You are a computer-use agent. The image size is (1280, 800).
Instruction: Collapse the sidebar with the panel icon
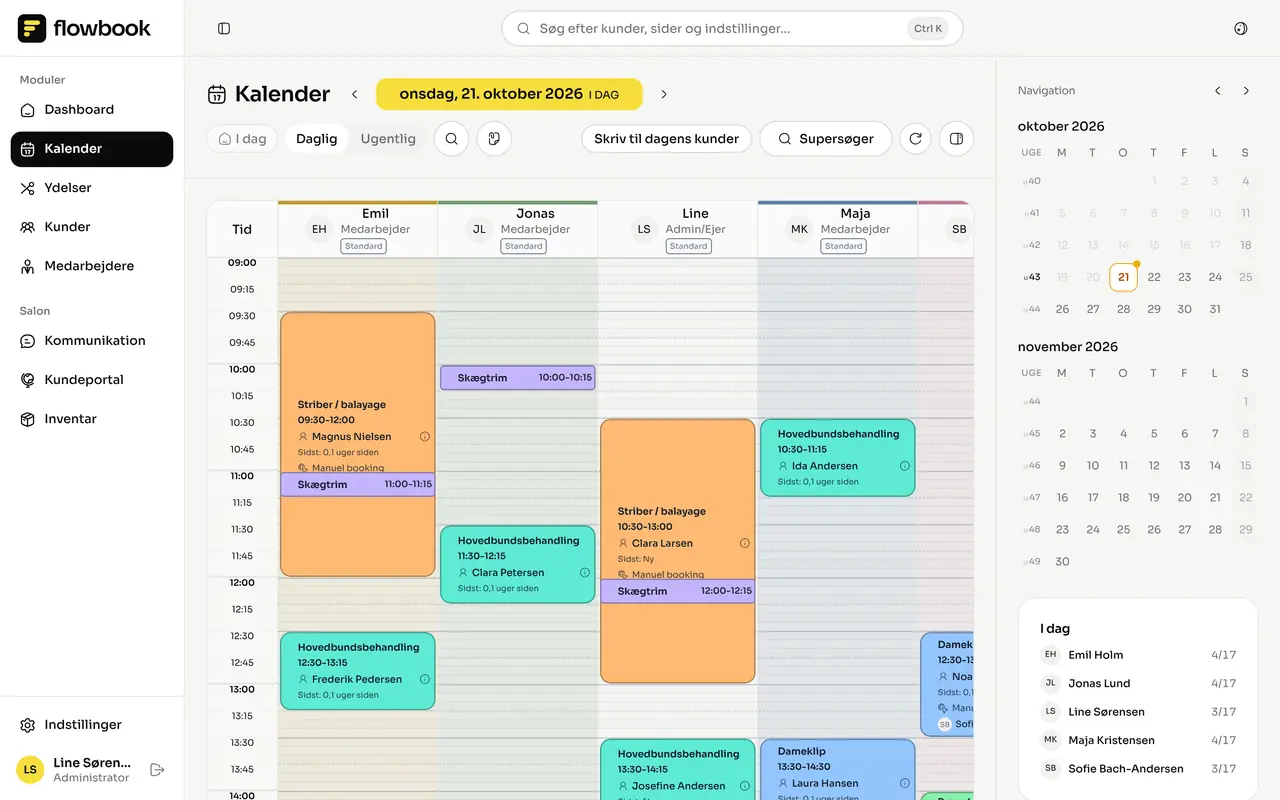(x=224, y=29)
